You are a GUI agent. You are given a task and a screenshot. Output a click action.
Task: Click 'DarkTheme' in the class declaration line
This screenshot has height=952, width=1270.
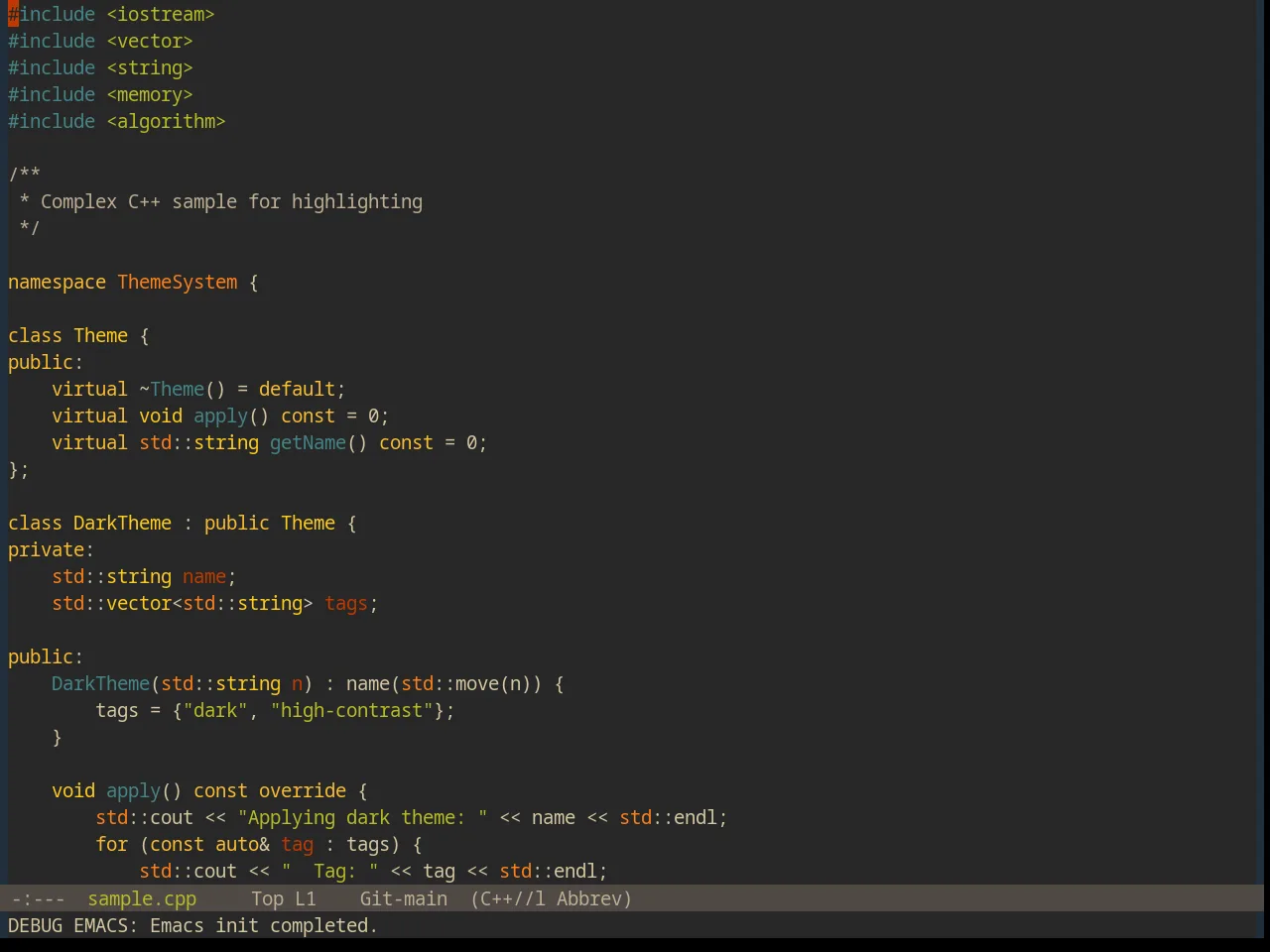coord(122,524)
